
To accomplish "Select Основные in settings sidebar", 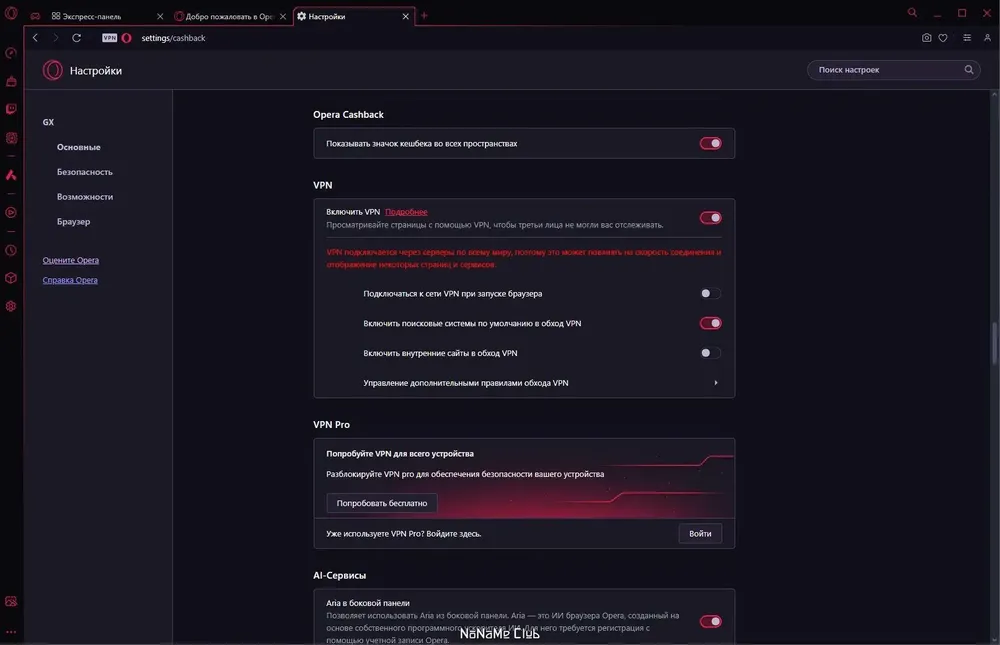I will pos(78,147).
